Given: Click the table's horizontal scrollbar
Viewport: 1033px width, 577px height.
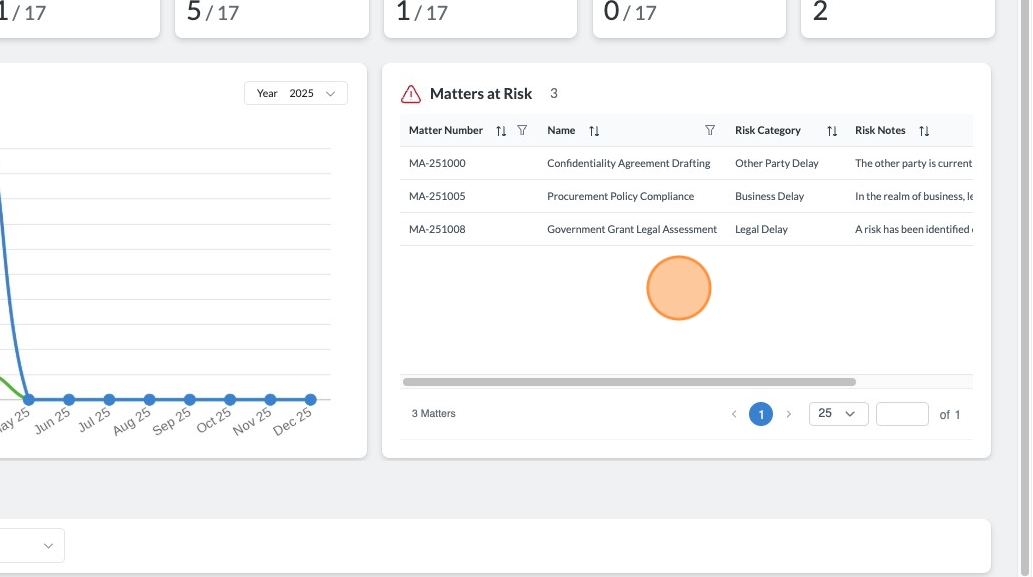Looking at the screenshot, I should click(x=629, y=382).
